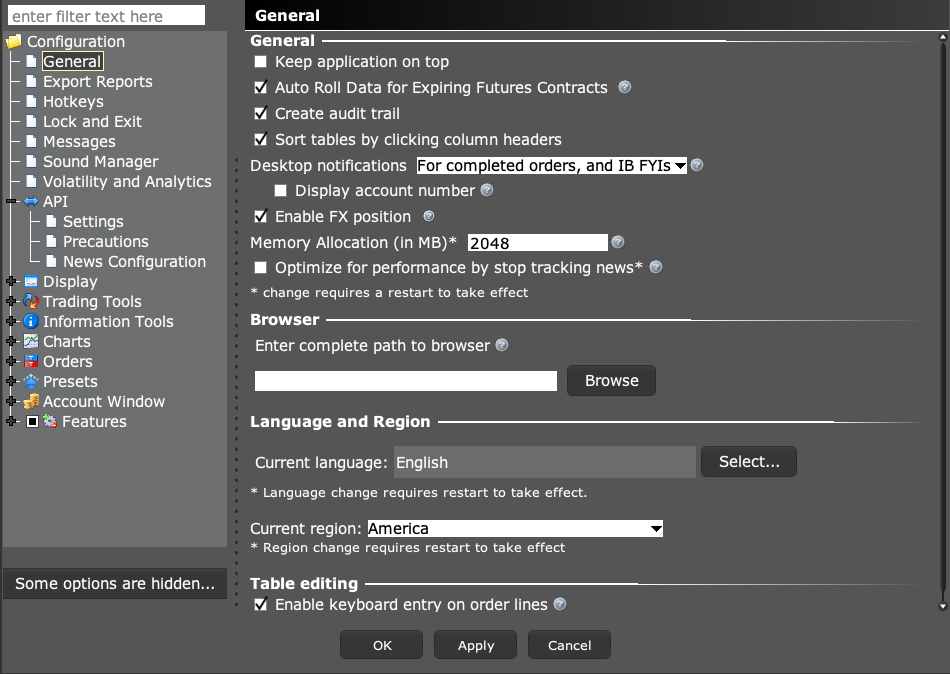Open help for Desktop notifications
Screen dimensions: 950x674
pos(697,165)
